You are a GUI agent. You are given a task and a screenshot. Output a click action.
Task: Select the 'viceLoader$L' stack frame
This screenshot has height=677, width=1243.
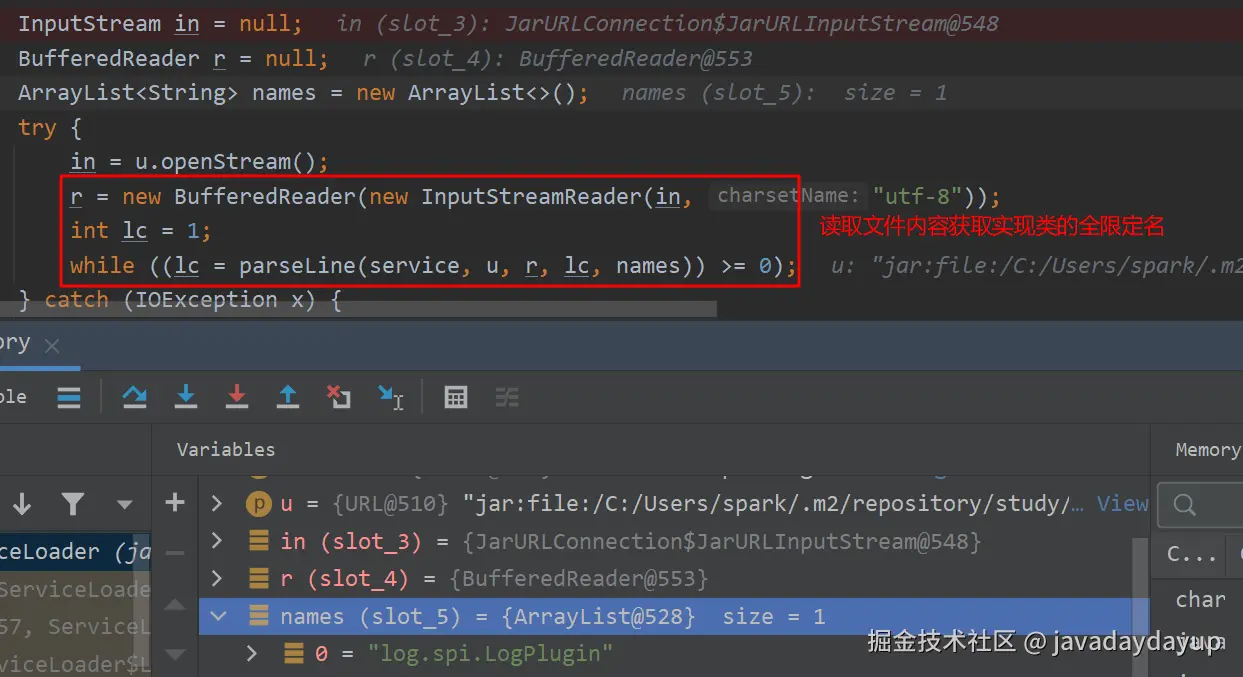pos(75,663)
